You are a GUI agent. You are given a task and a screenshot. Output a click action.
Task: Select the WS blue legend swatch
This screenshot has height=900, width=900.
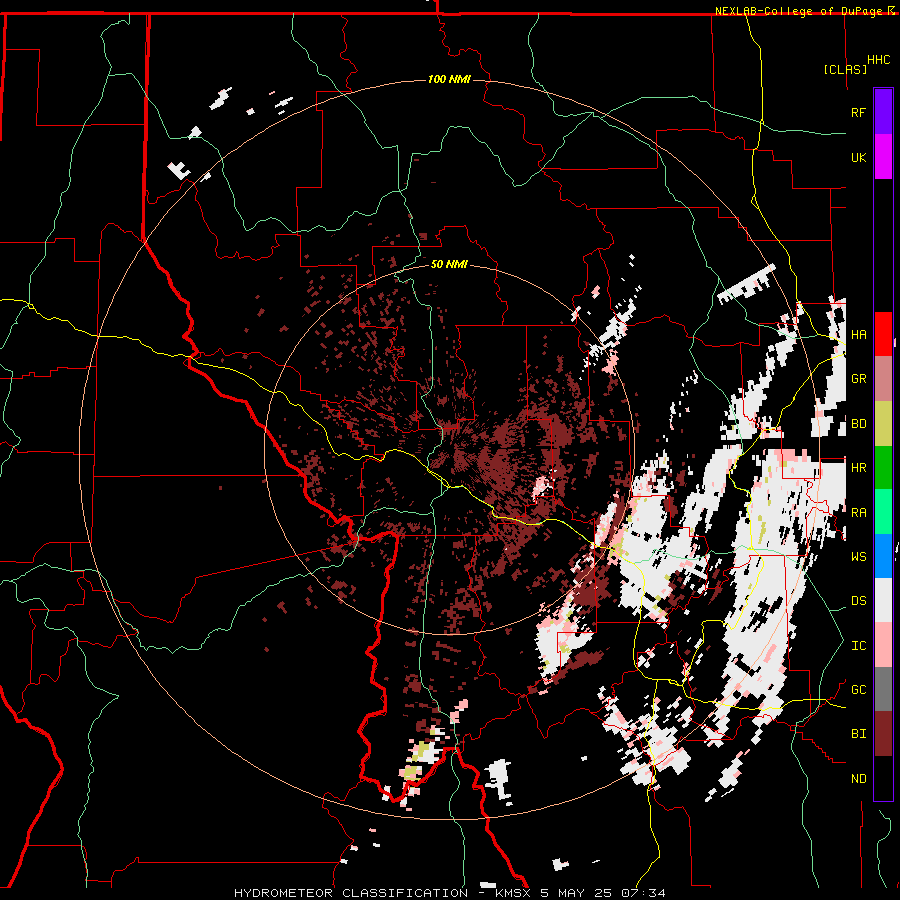[883, 556]
